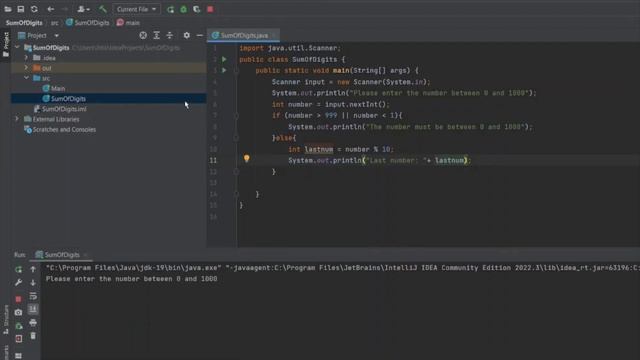This screenshot has width=640, height=360.
Task: Click the java.exe command line in console
Action: (x=343, y=268)
